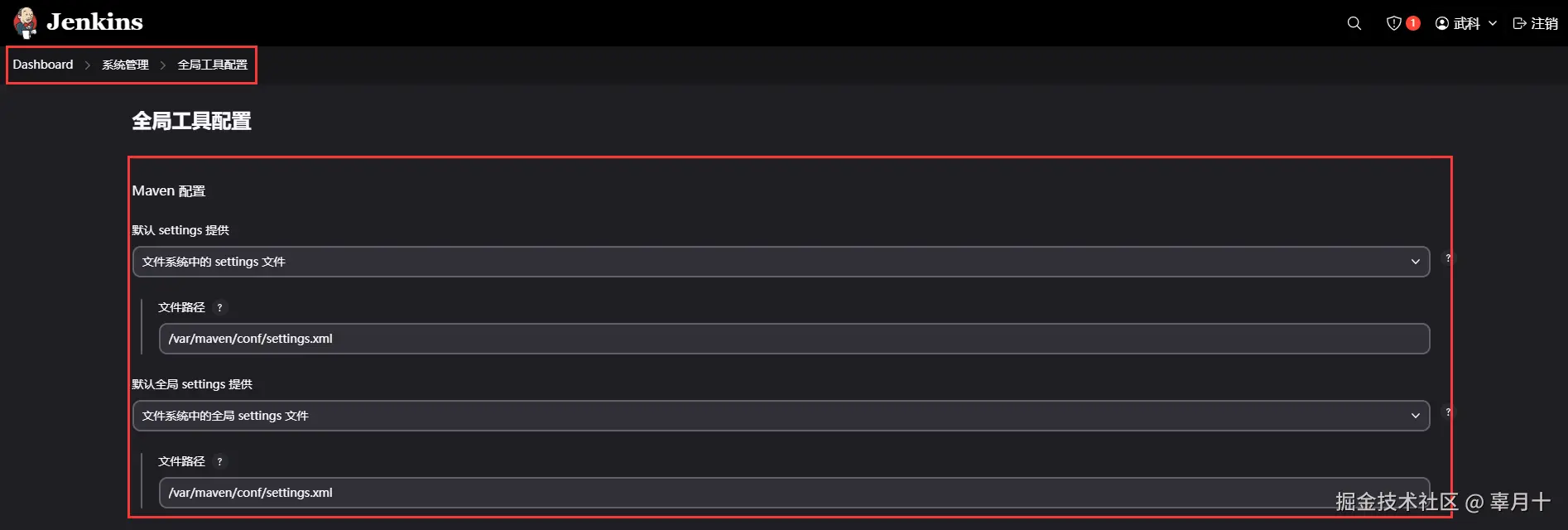Viewport: 1568px width, 530px height.
Task: Open the 文件系统中的 settings 文件 dropdown
Action: (x=781, y=262)
